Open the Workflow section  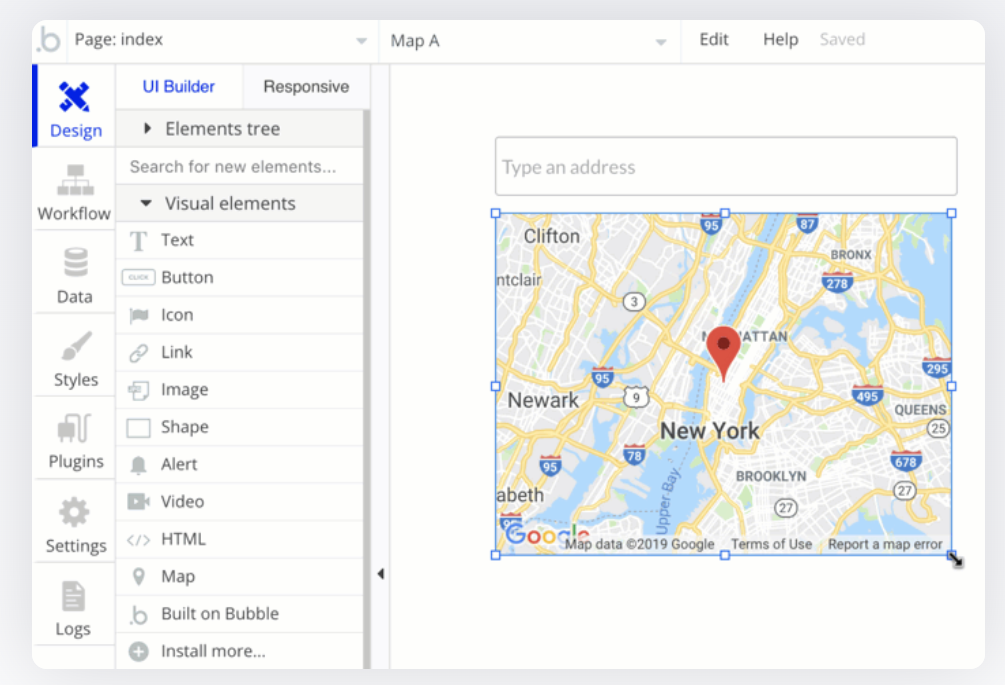(75, 193)
